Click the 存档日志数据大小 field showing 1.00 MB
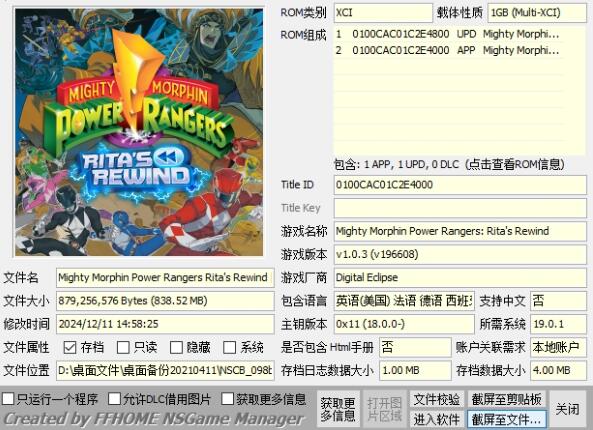This screenshot has width=593, height=430. tap(415, 370)
